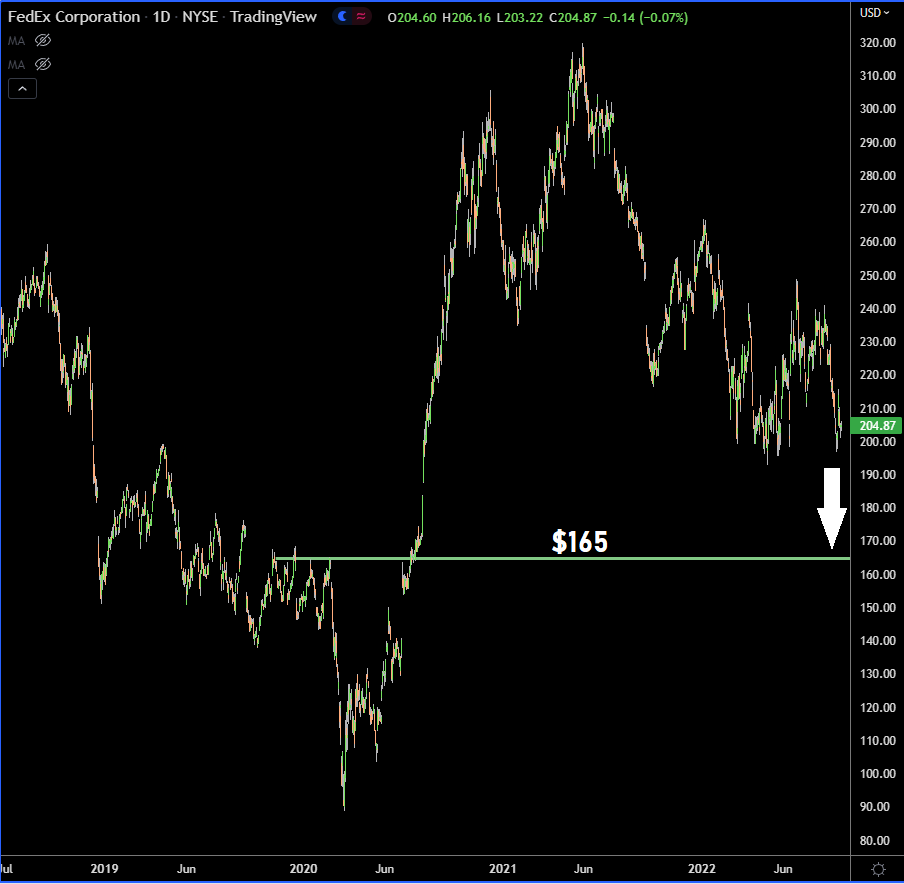The width and height of the screenshot is (904, 884).
Task: Click the 190.00 price axis label
Action: [877, 475]
